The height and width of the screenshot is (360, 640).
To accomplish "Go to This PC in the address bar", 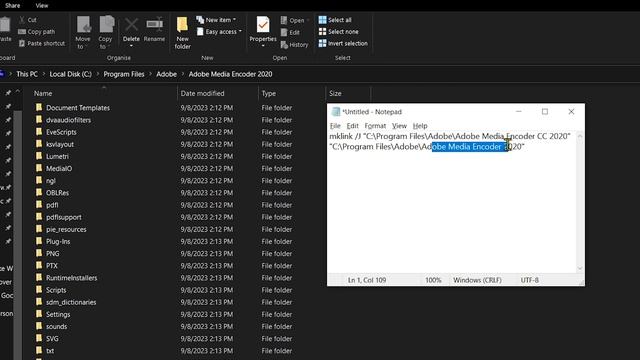I will click(x=27, y=74).
